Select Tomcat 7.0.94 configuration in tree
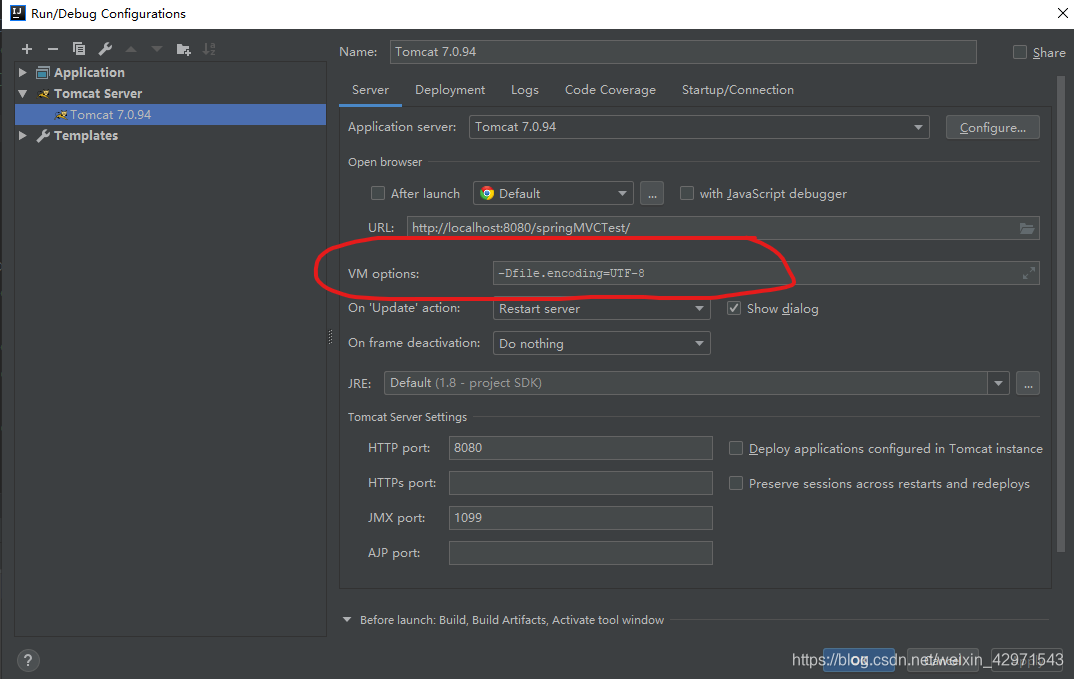This screenshot has height=679, width=1074. pos(171,114)
